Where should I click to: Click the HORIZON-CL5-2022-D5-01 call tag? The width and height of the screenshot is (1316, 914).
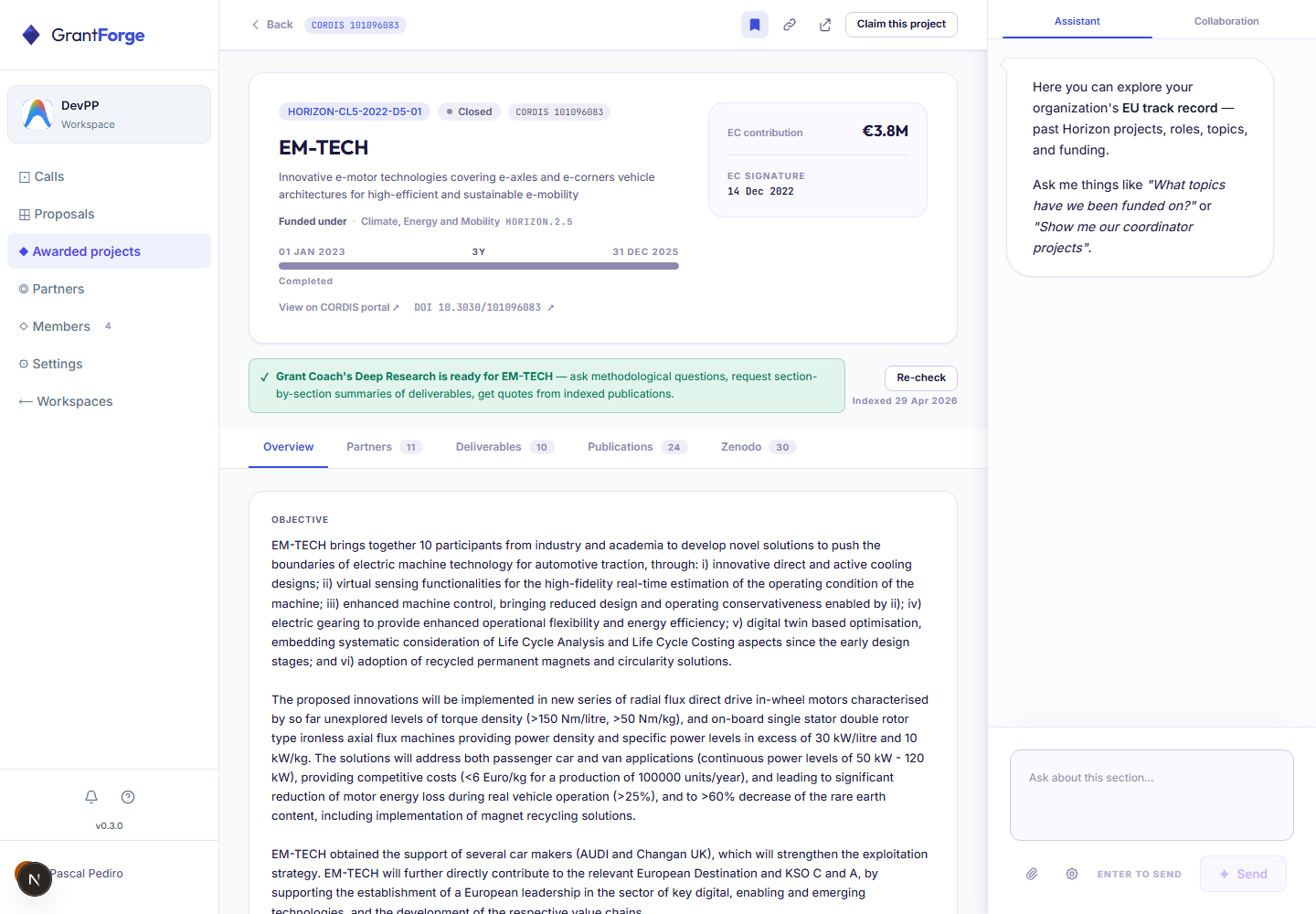pyautogui.click(x=355, y=112)
